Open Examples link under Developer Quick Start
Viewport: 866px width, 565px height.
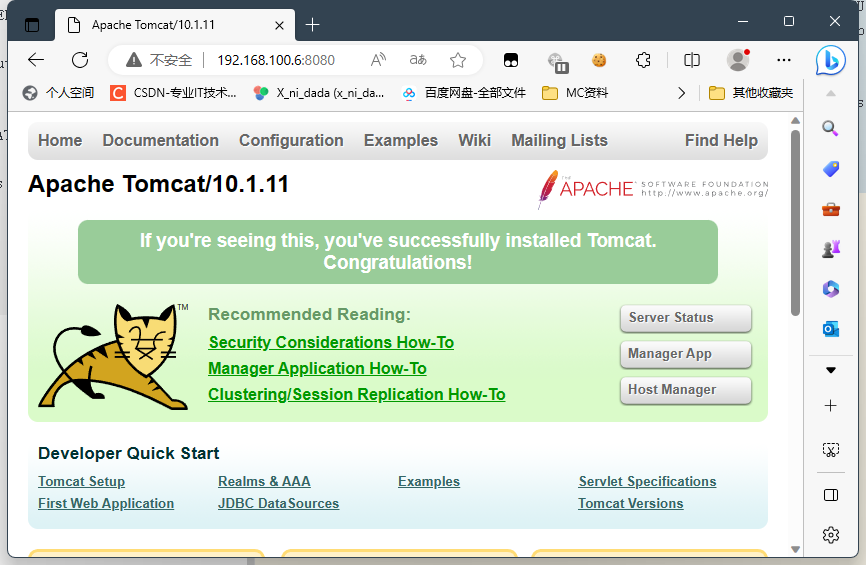click(x=429, y=482)
